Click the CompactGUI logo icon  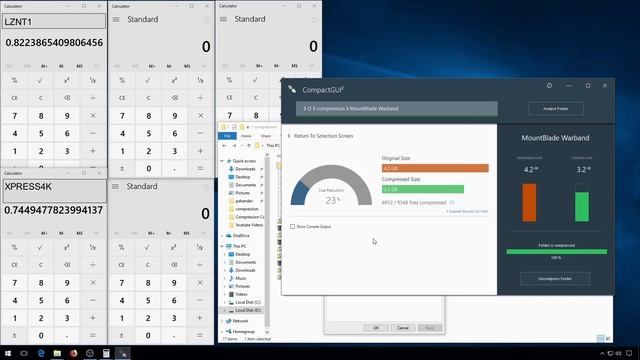tap(292, 89)
